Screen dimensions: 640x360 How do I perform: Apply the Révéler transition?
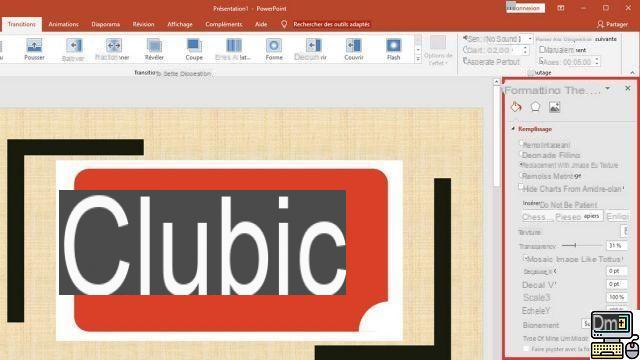(x=154, y=49)
